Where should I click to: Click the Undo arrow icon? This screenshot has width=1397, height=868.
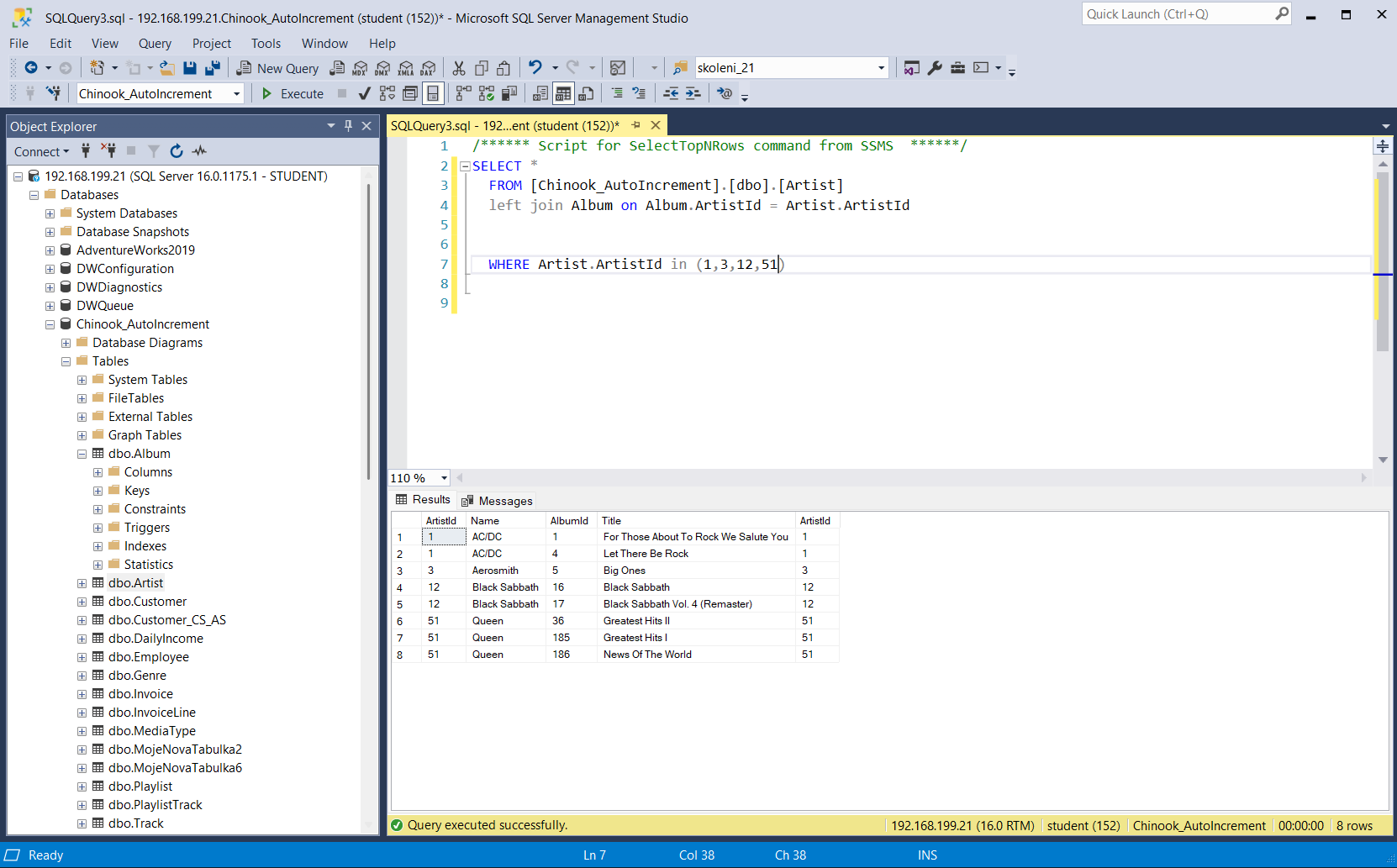[535, 68]
